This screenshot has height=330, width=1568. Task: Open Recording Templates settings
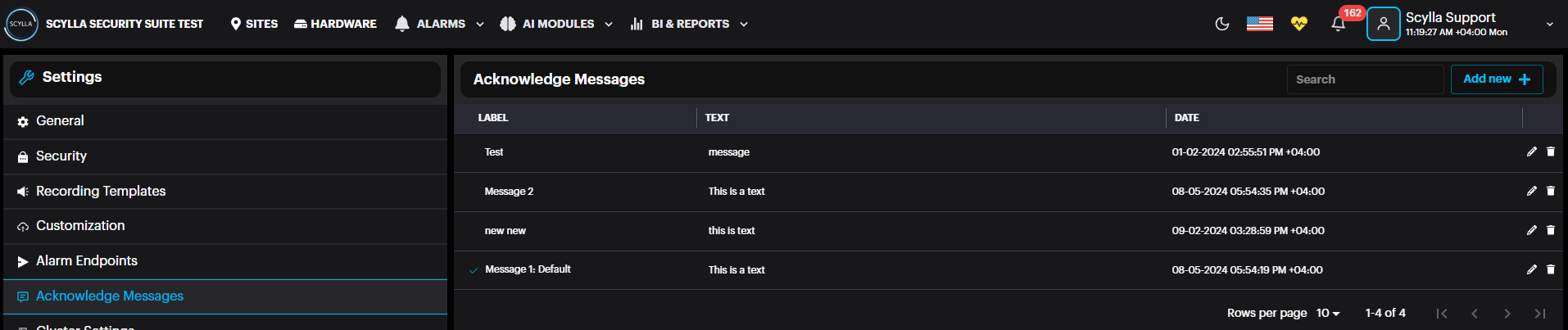click(x=101, y=191)
